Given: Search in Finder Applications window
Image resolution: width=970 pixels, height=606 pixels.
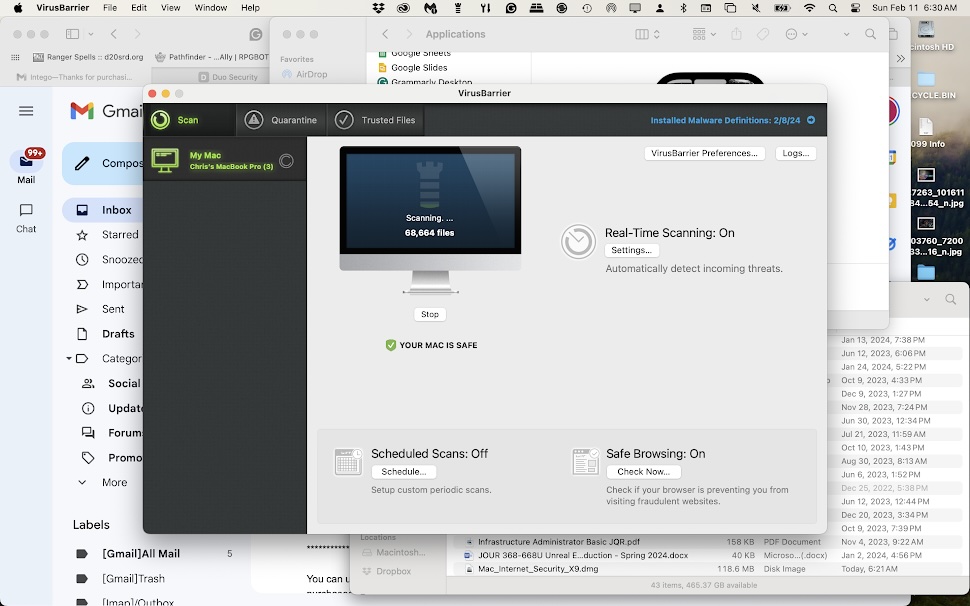Looking at the screenshot, I should [870, 34].
